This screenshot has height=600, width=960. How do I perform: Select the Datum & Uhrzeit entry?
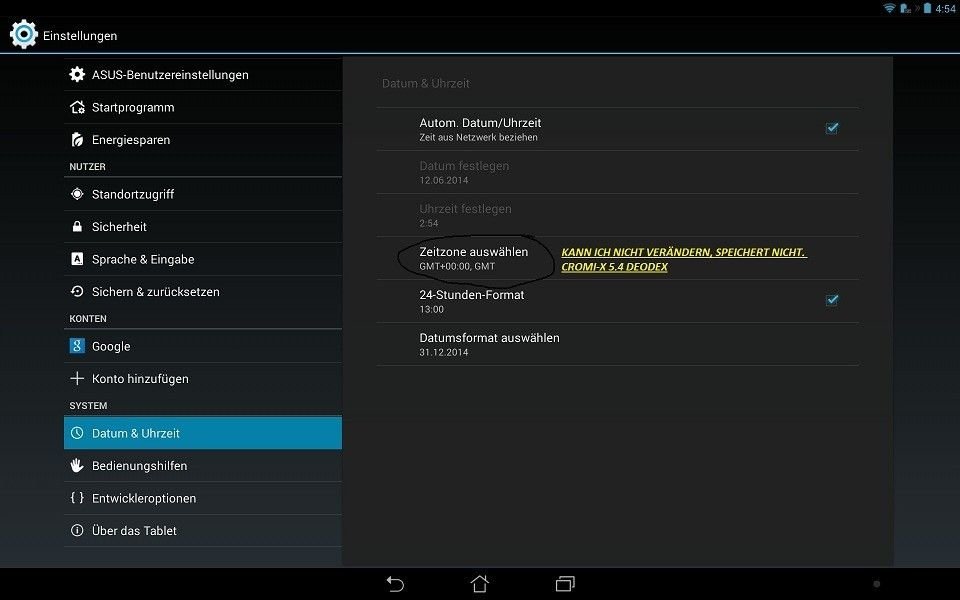(203, 433)
